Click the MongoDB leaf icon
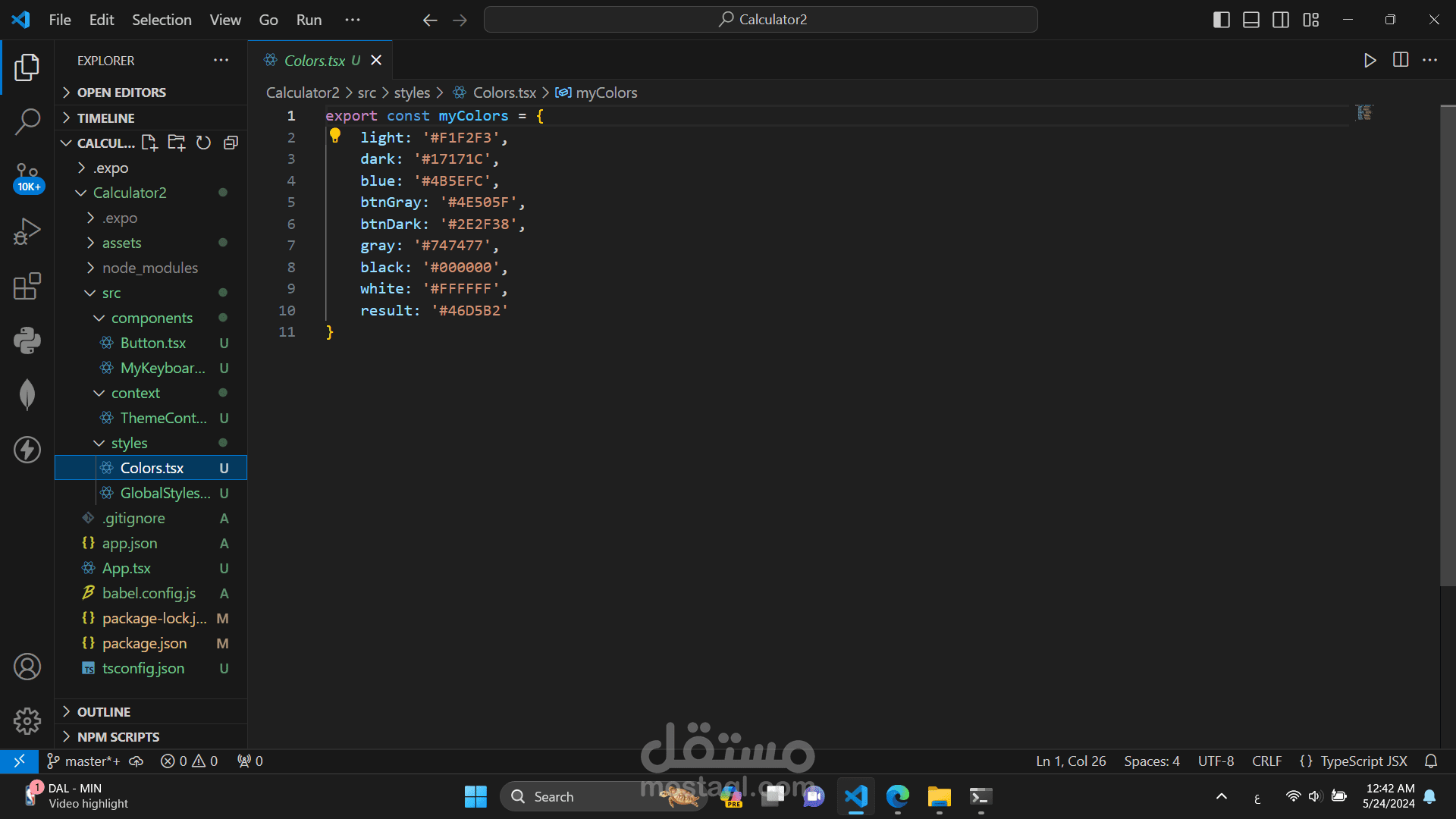The image size is (1456, 819). [x=27, y=394]
